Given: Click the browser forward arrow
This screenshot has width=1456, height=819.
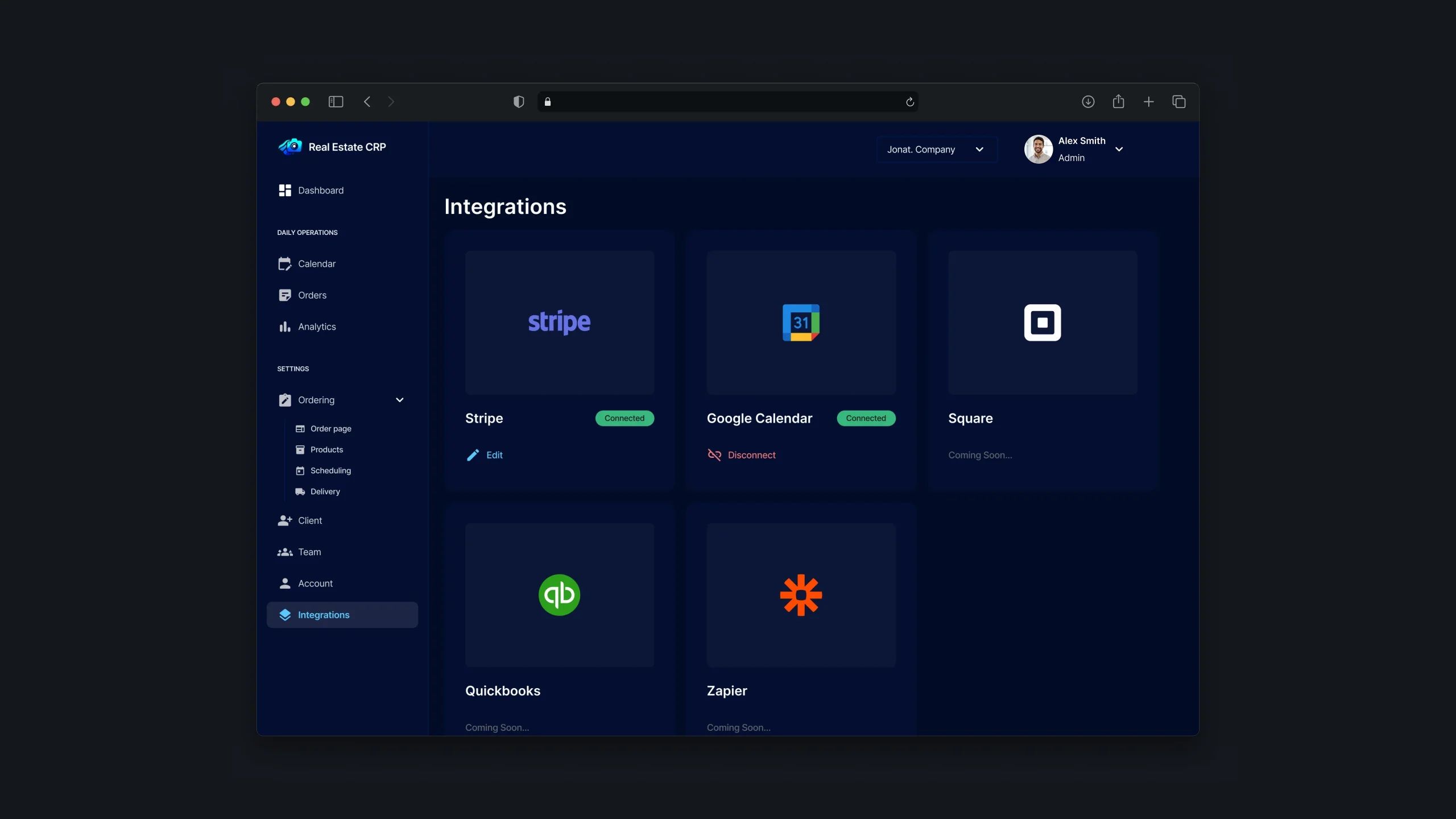Looking at the screenshot, I should point(391,102).
